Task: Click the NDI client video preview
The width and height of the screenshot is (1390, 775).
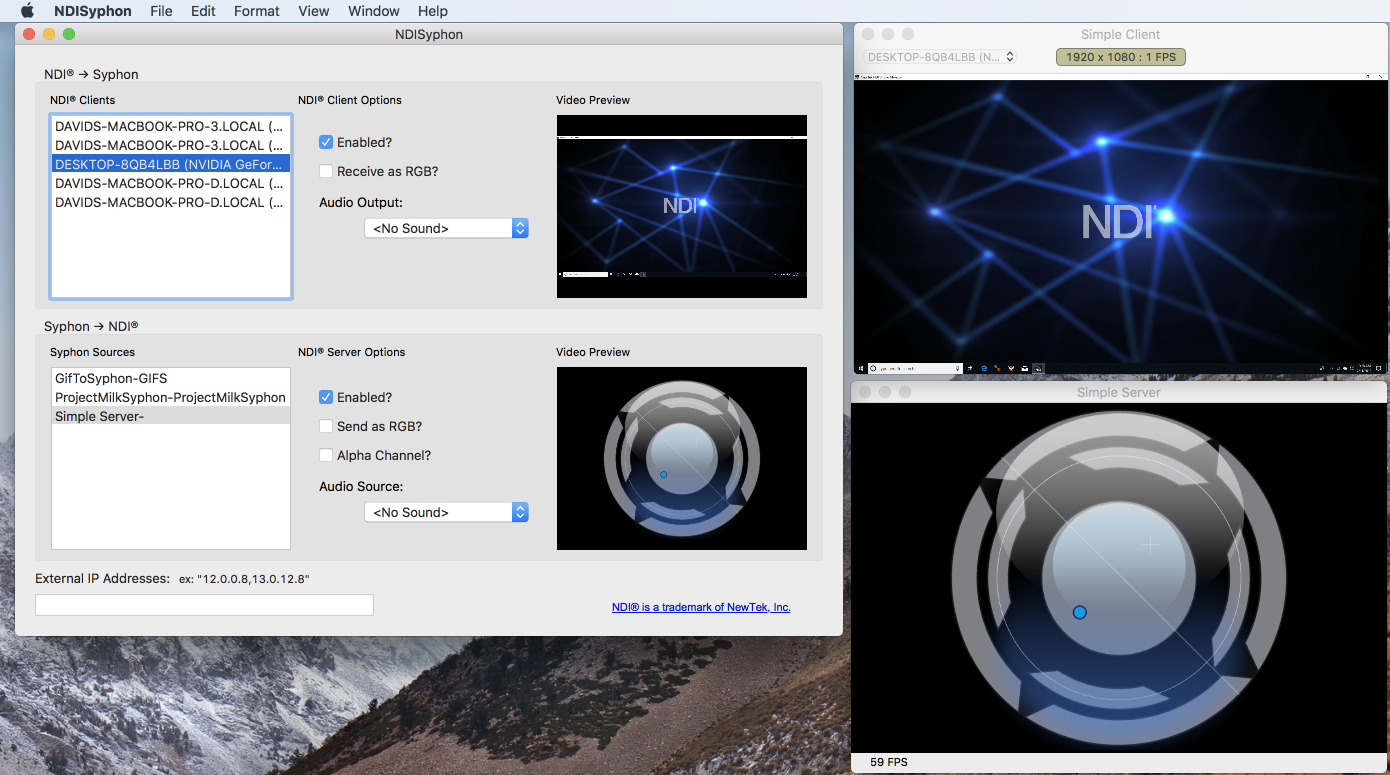Action: click(x=682, y=206)
